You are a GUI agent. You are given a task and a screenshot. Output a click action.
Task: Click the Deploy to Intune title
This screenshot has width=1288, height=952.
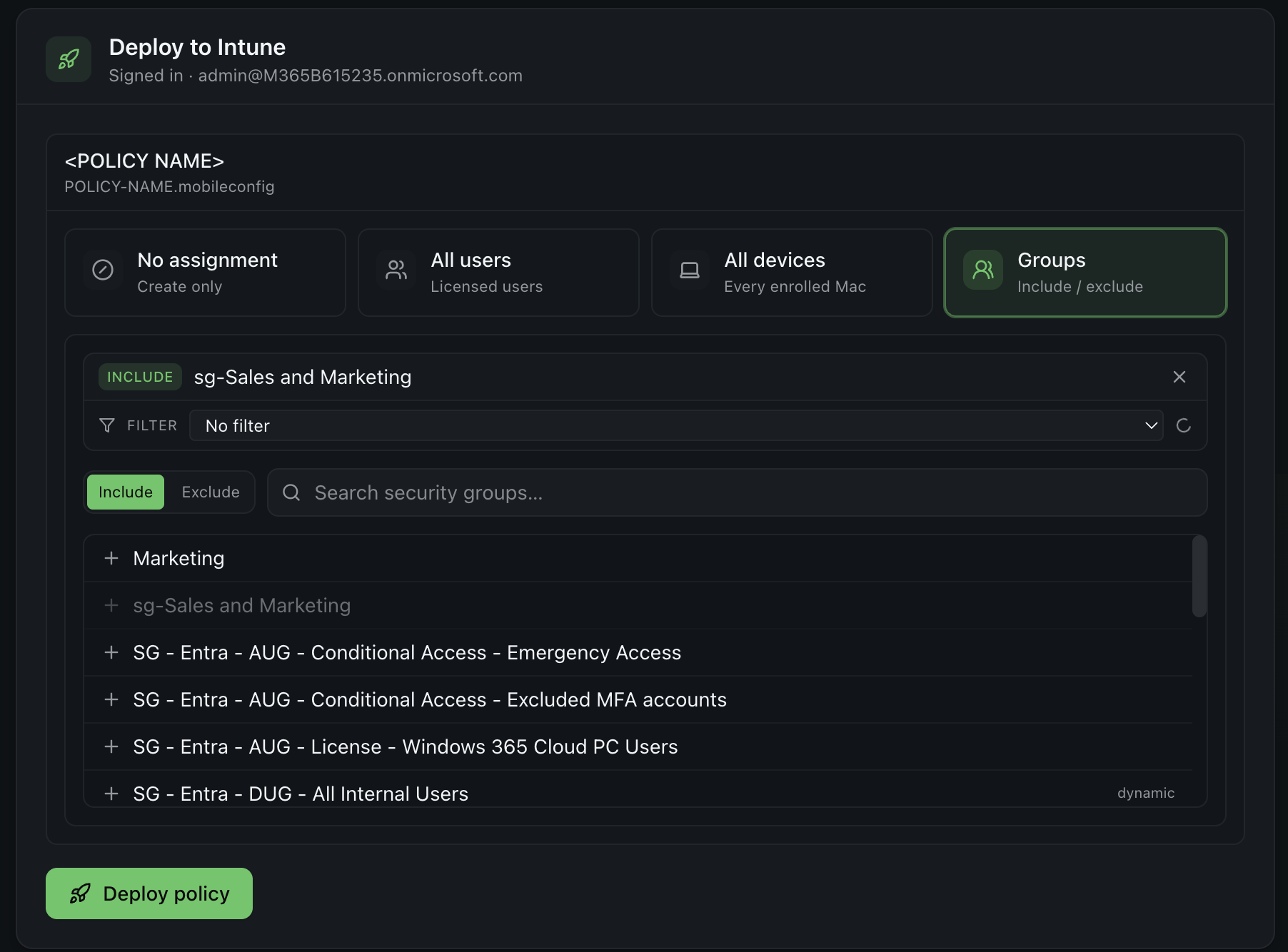click(197, 47)
